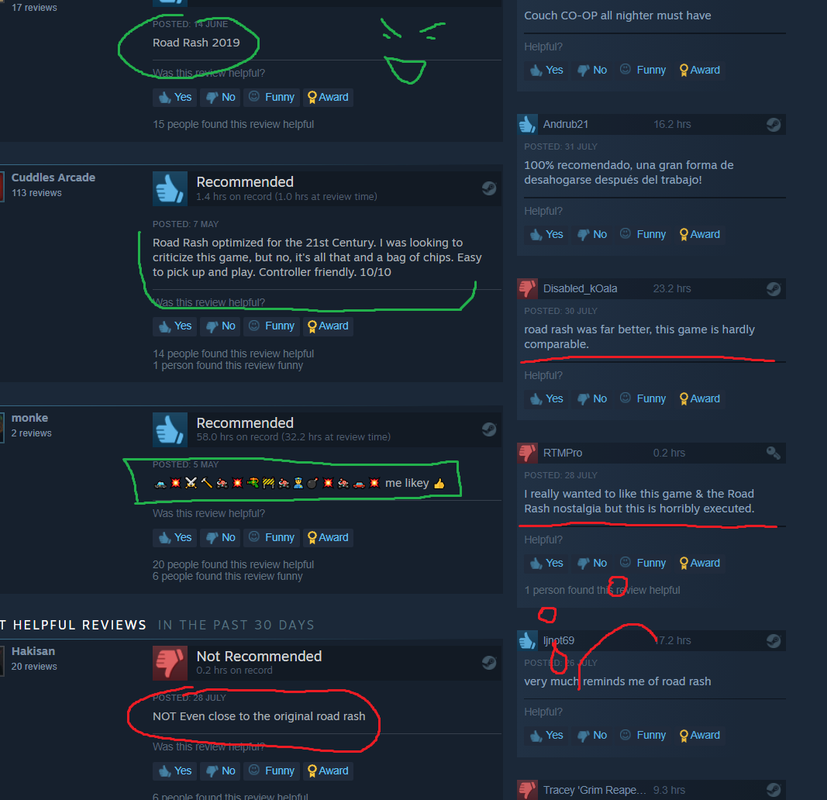Vote Yes on Disabled_kOala's review
The height and width of the screenshot is (800, 827).
(546, 399)
